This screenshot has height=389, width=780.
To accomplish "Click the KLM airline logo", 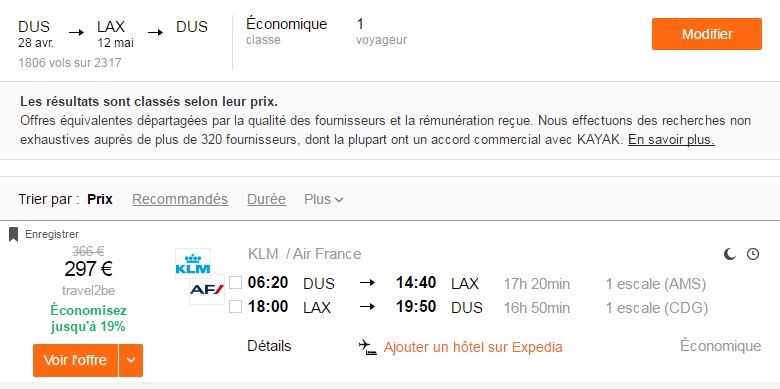I will click(x=193, y=263).
